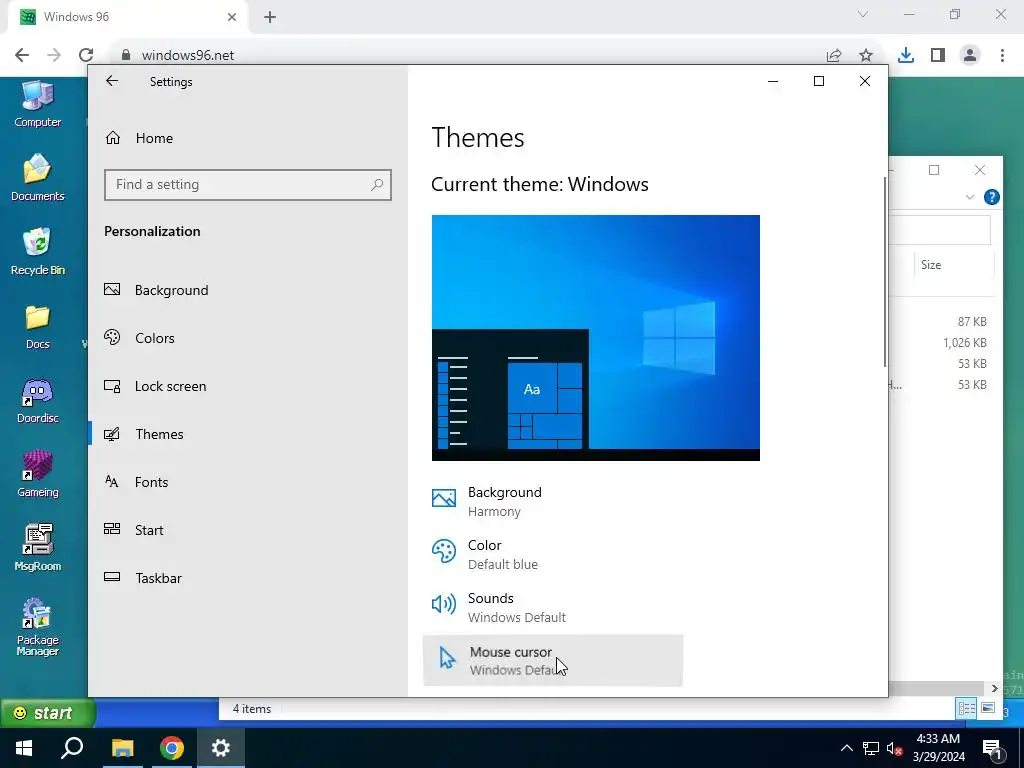Open the Chrome profile avatar
Viewport: 1024px width, 768px height.
coord(970,56)
